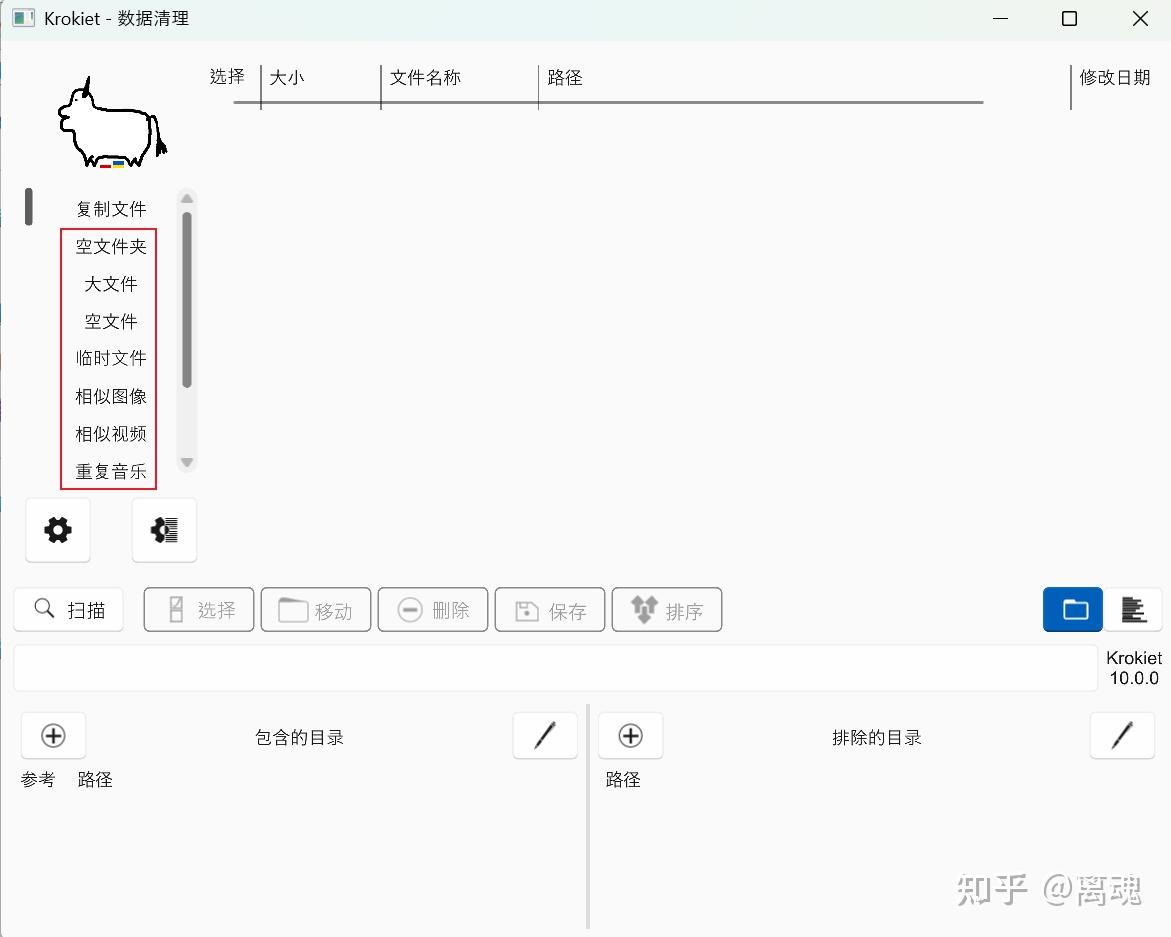Edit excluded directories with pencil icon
Image resolution: width=1171 pixels, height=937 pixels.
point(1122,736)
